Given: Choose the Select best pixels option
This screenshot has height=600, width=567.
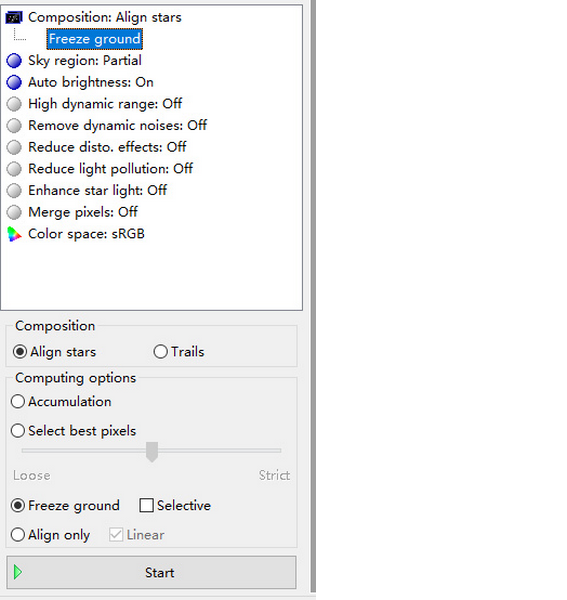Looking at the screenshot, I should (73, 431).
